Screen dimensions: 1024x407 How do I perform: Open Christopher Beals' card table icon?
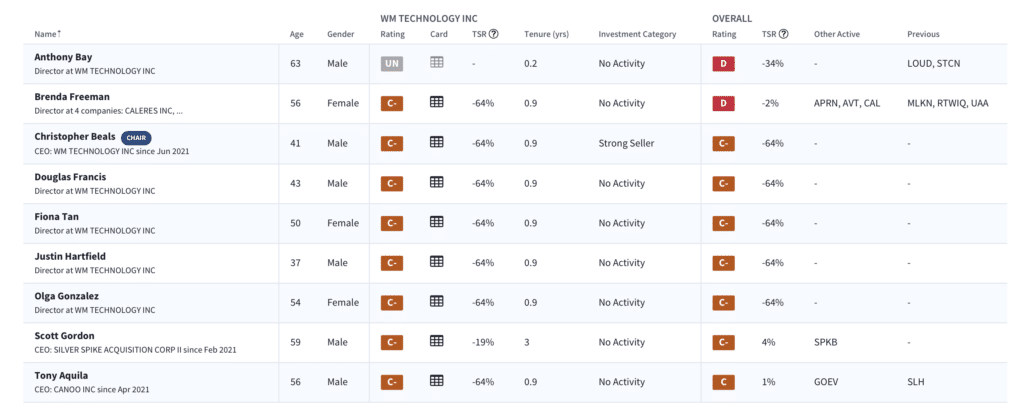click(x=436, y=142)
